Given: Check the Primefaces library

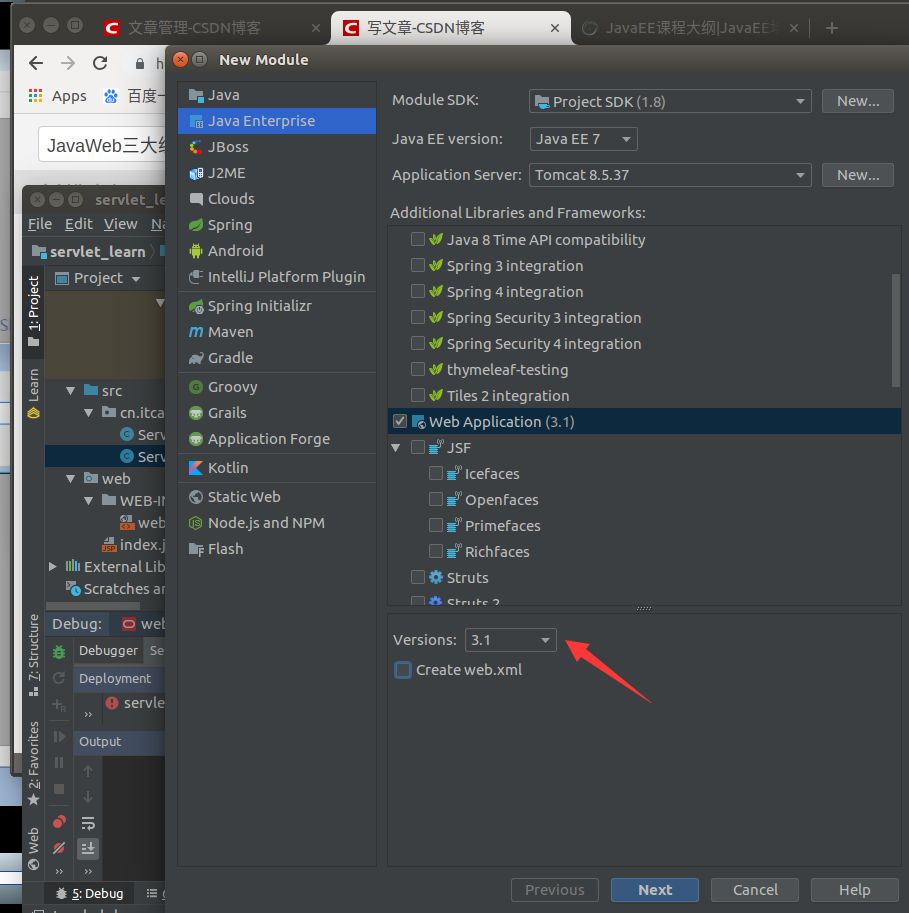Looking at the screenshot, I should coord(436,525).
